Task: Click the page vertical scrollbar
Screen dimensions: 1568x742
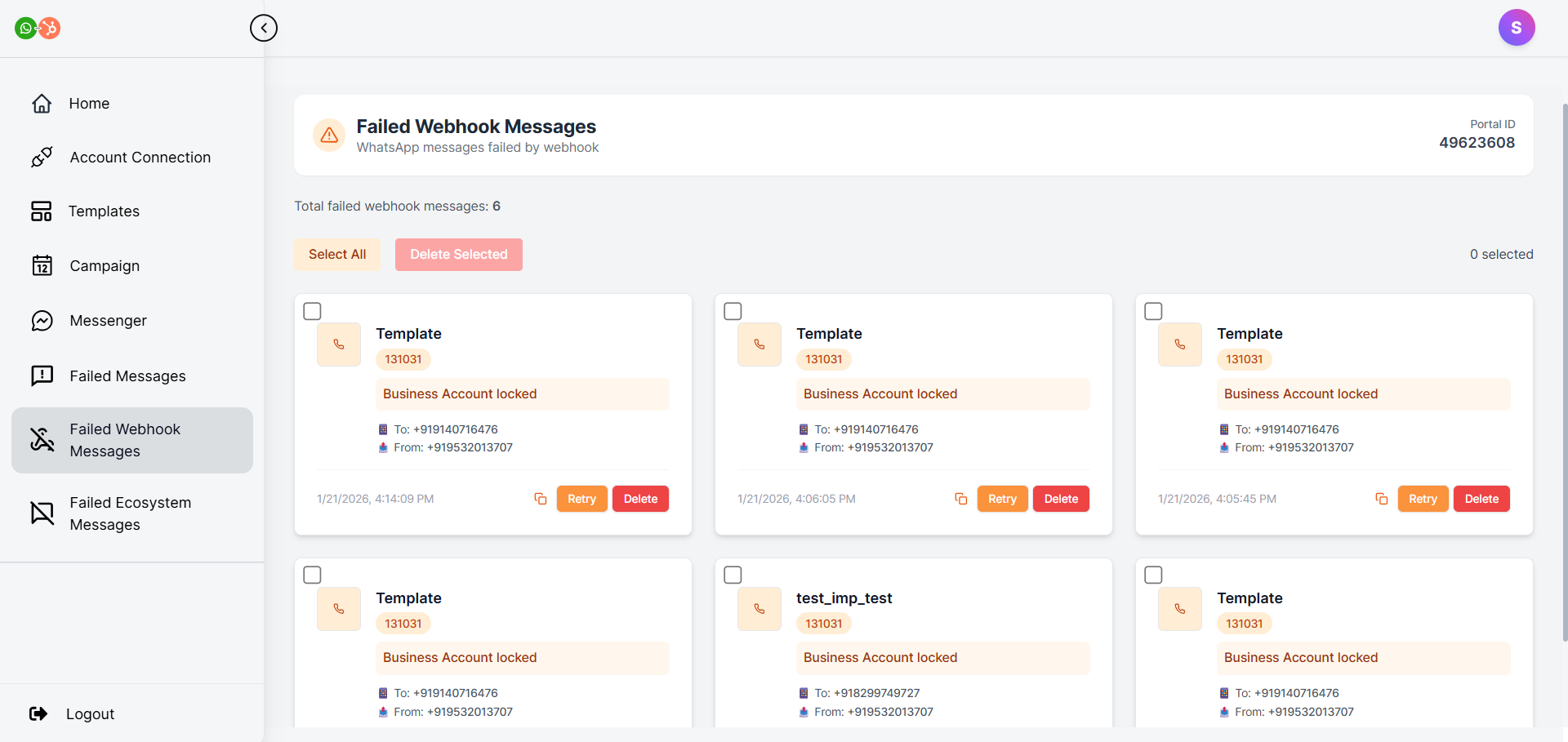Action: point(1564,367)
